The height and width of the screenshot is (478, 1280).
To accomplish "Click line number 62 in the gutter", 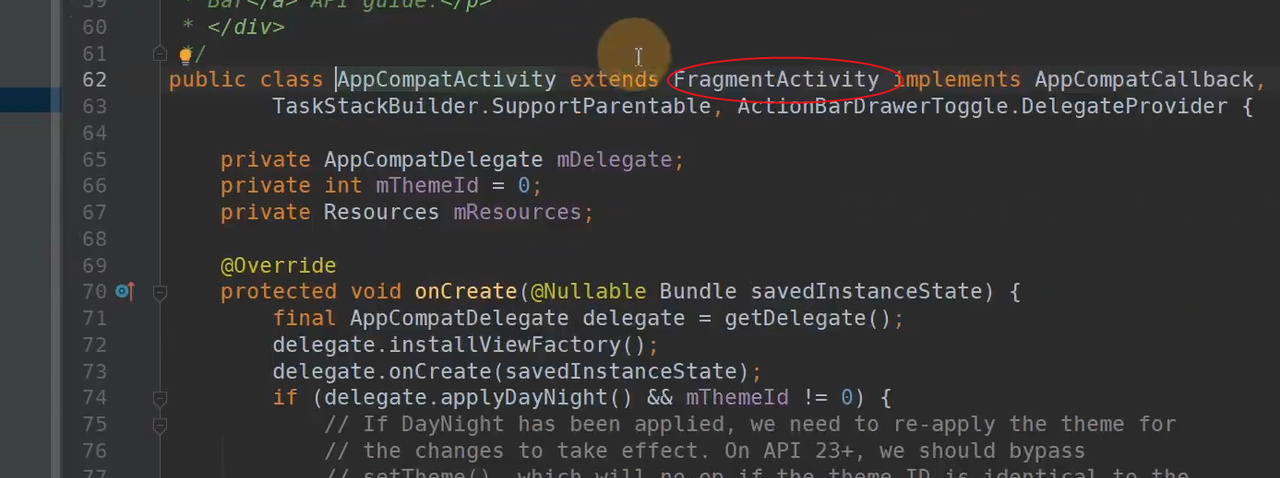I will [94, 80].
